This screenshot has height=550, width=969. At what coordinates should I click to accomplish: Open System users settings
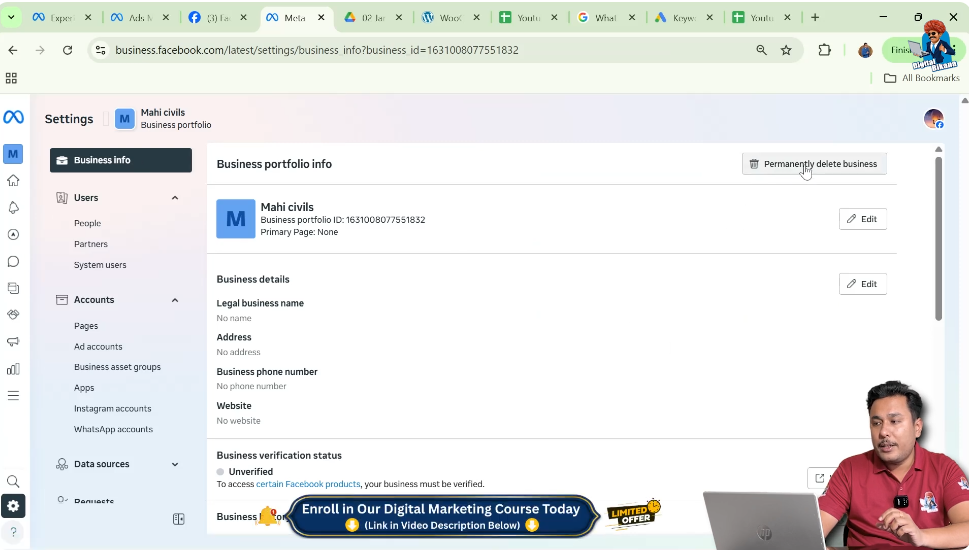coord(100,265)
